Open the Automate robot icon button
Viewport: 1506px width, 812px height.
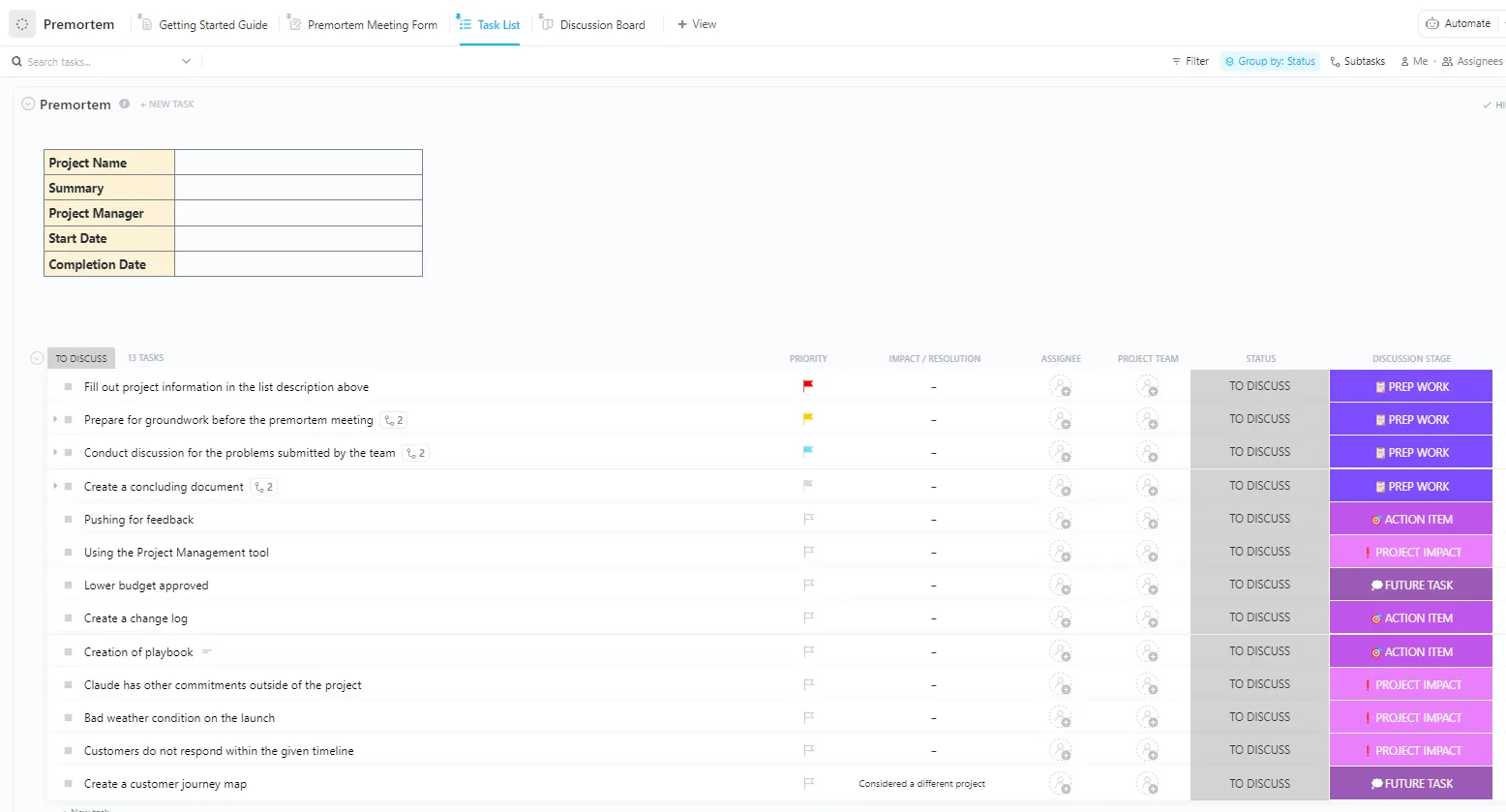pyautogui.click(x=1432, y=23)
